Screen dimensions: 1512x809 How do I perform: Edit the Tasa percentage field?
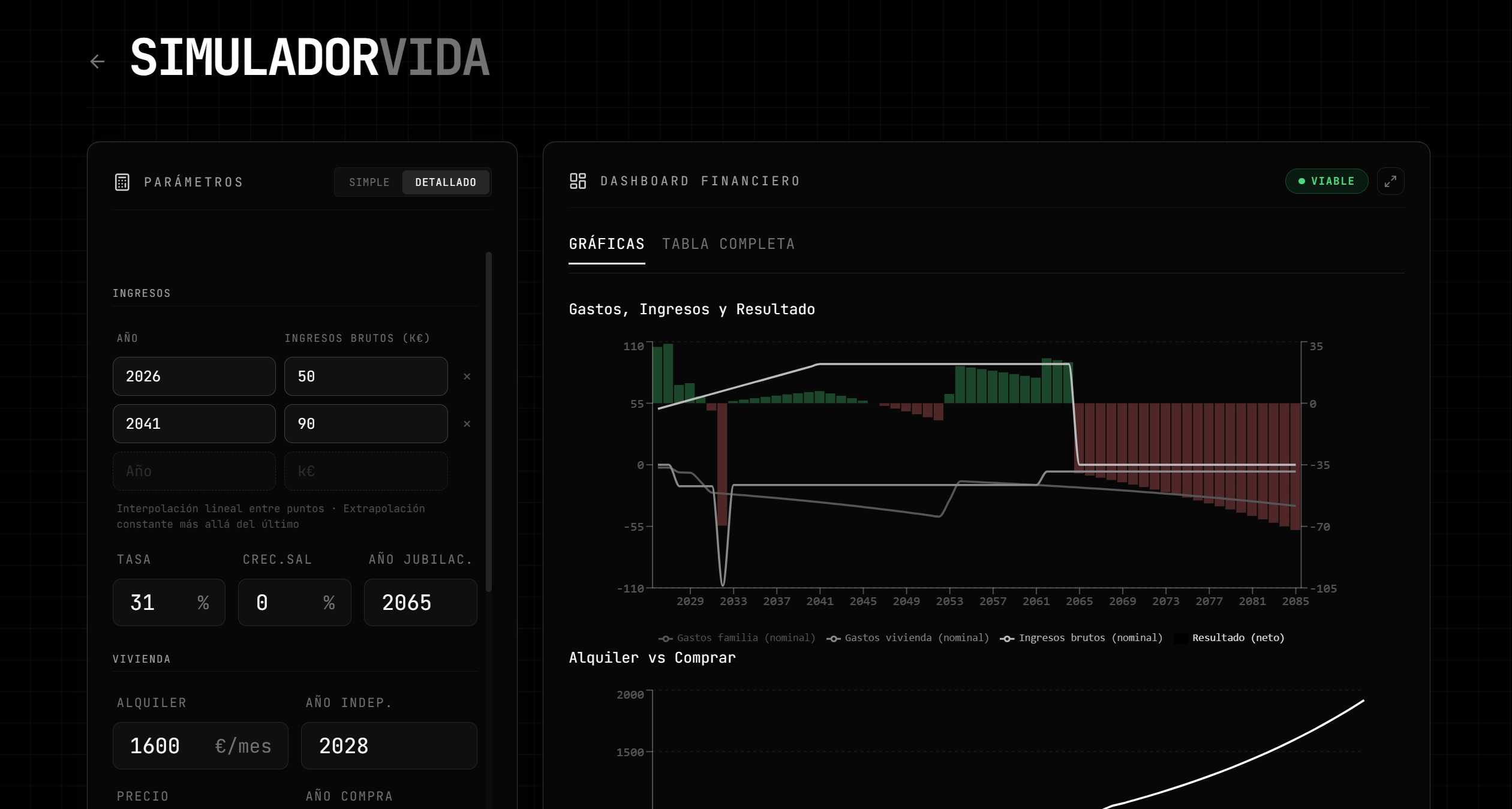coord(169,603)
